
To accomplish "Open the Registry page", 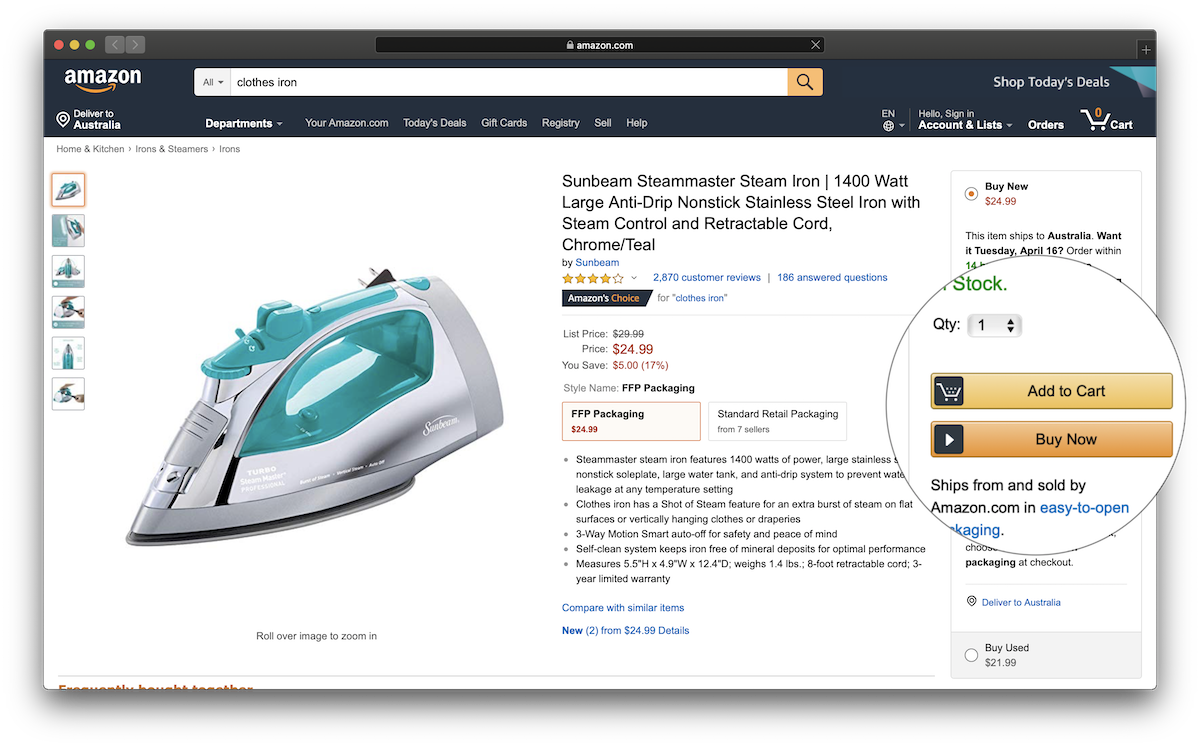I will [x=560, y=122].
